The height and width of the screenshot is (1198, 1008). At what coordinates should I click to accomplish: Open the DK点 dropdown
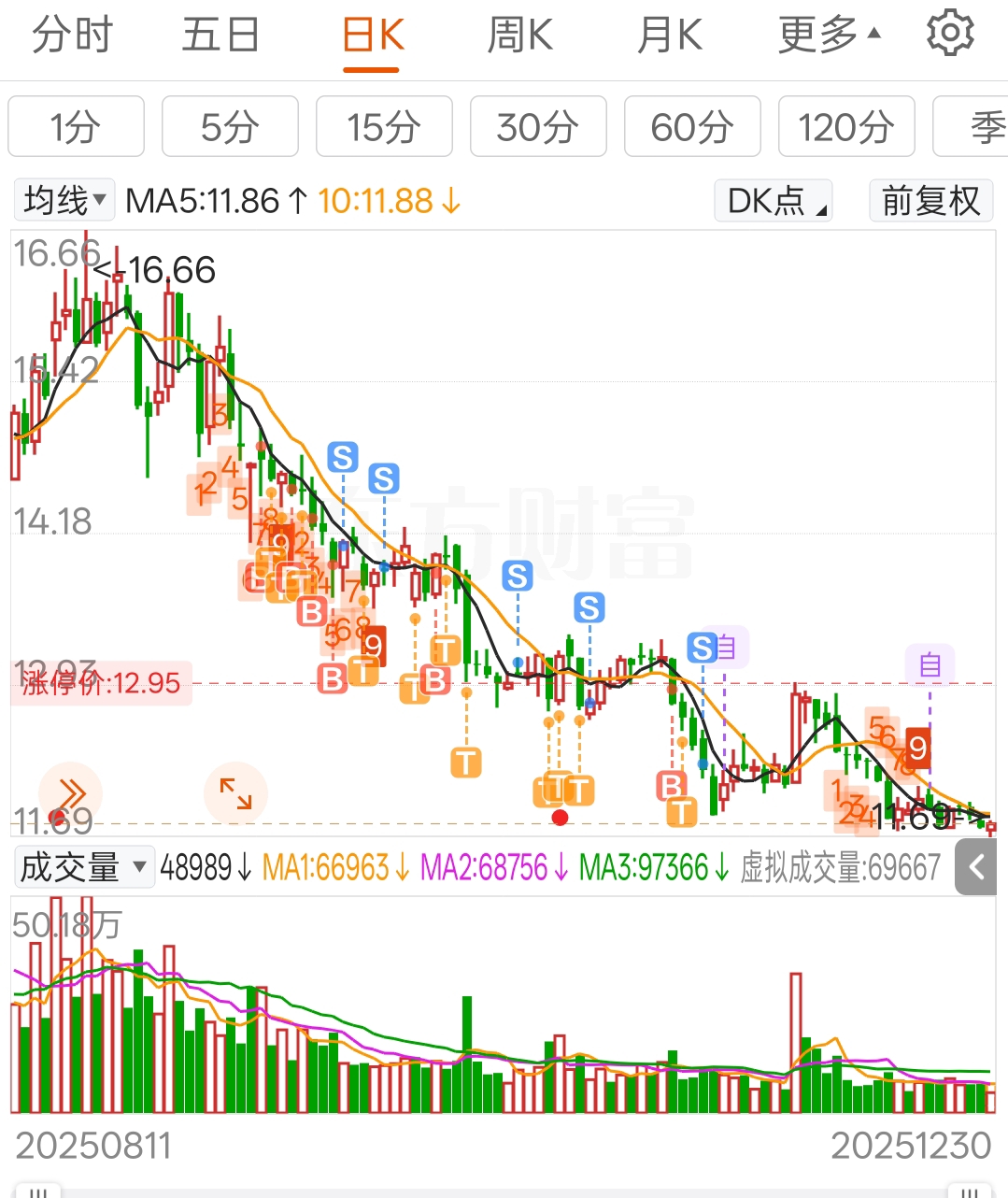point(774,200)
